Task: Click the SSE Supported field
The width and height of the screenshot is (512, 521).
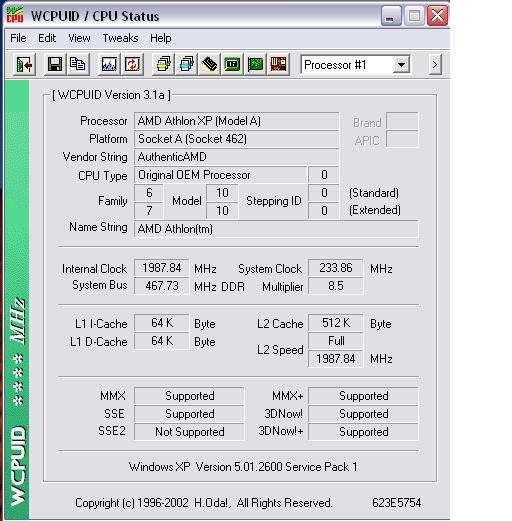Action: click(x=189, y=414)
